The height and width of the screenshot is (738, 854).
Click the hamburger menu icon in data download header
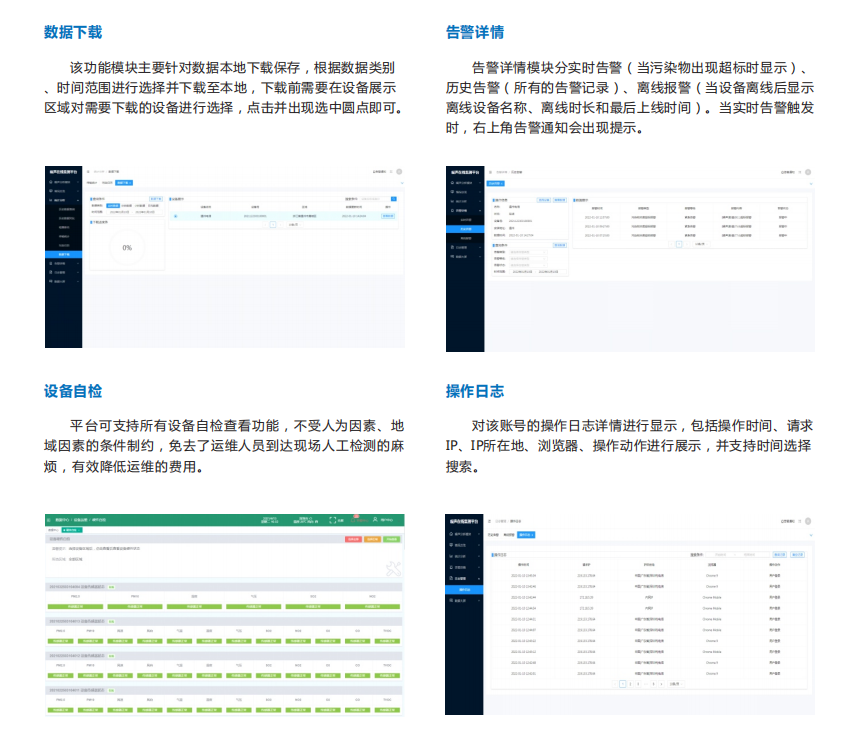click(x=88, y=172)
